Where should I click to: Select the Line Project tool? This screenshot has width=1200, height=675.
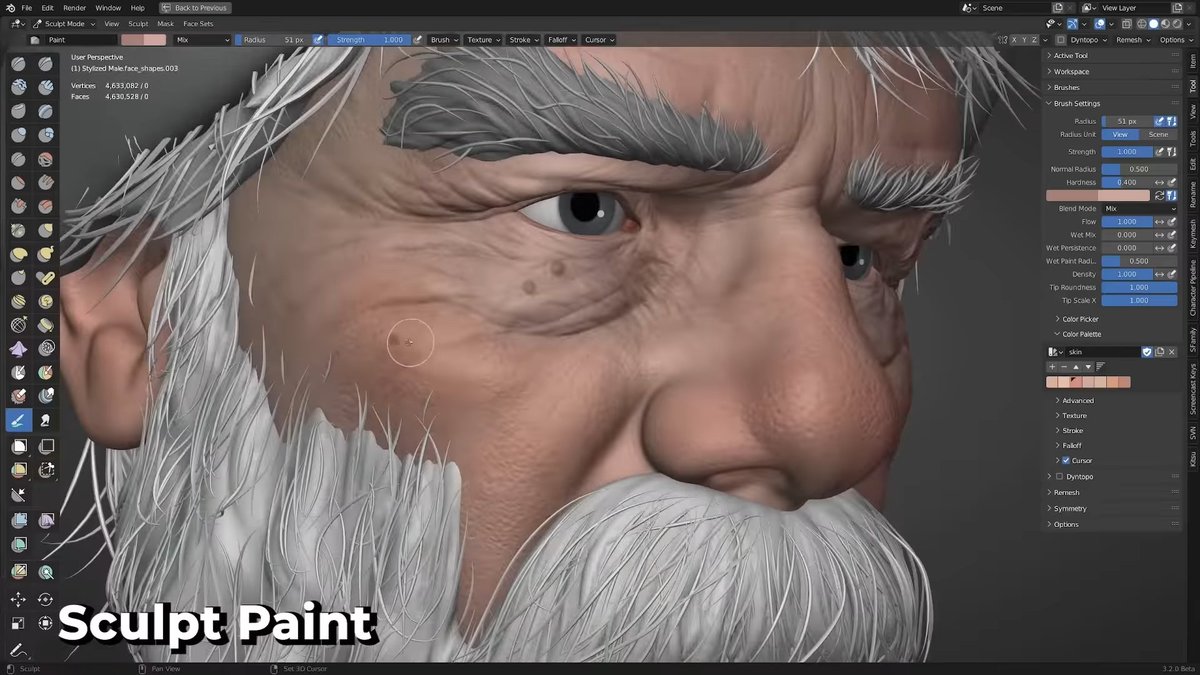(x=19, y=494)
